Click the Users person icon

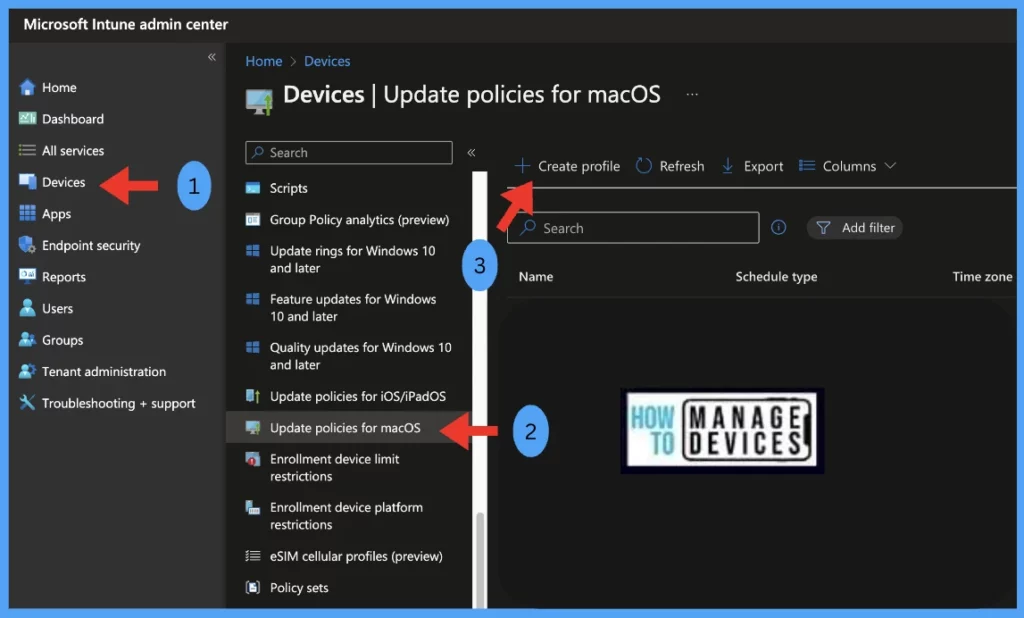point(27,308)
